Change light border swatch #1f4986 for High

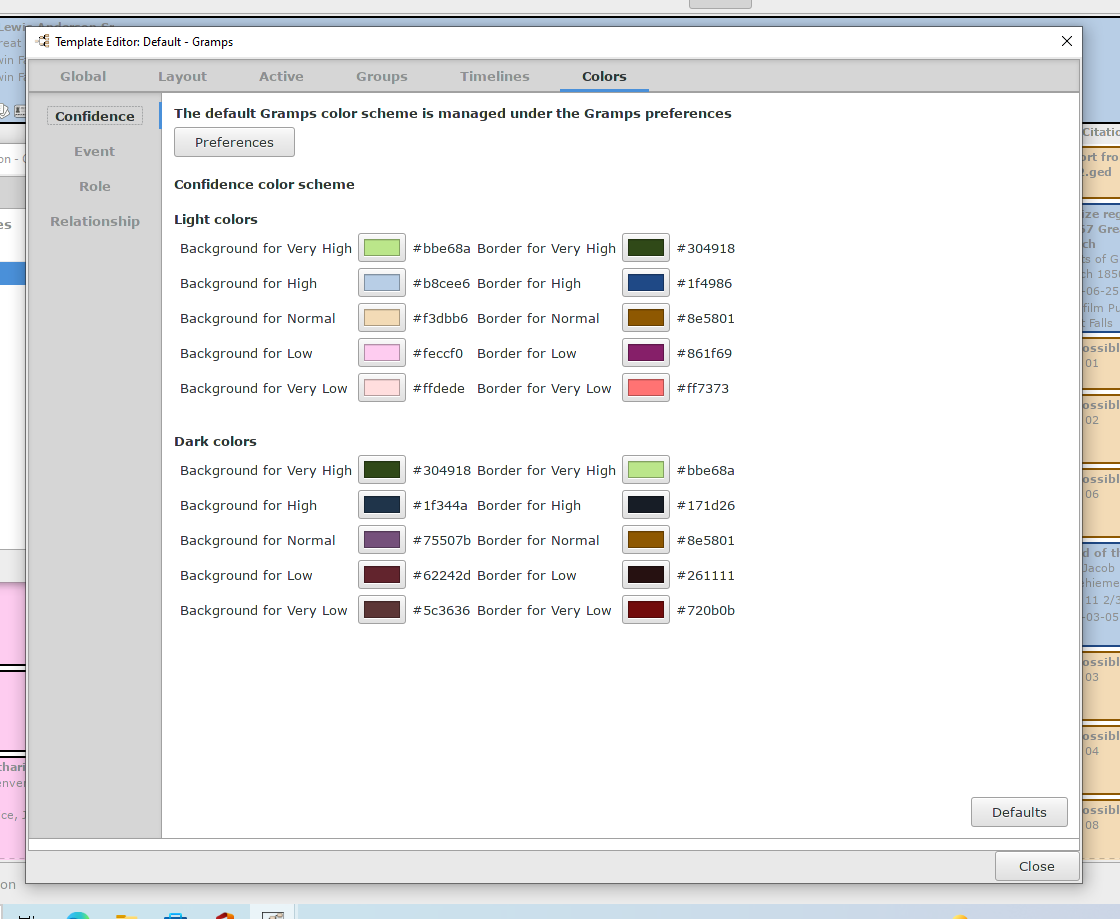(x=646, y=283)
